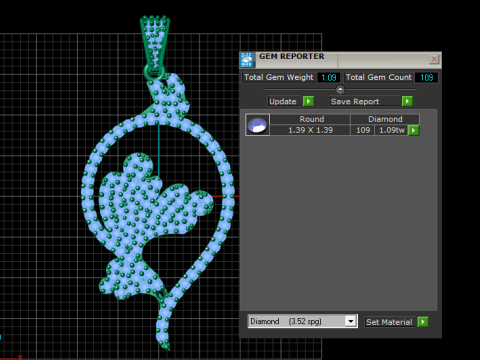Click the Round column header
This screenshot has width=480, height=360.
[311, 119]
